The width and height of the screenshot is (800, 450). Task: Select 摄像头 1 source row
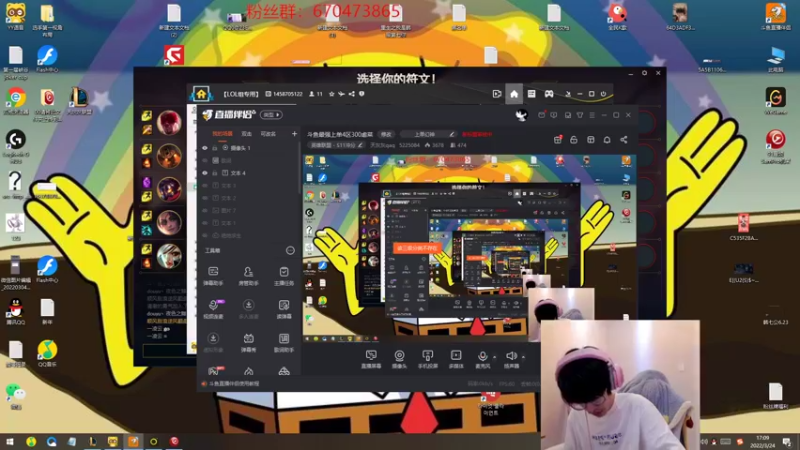[249, 148]
